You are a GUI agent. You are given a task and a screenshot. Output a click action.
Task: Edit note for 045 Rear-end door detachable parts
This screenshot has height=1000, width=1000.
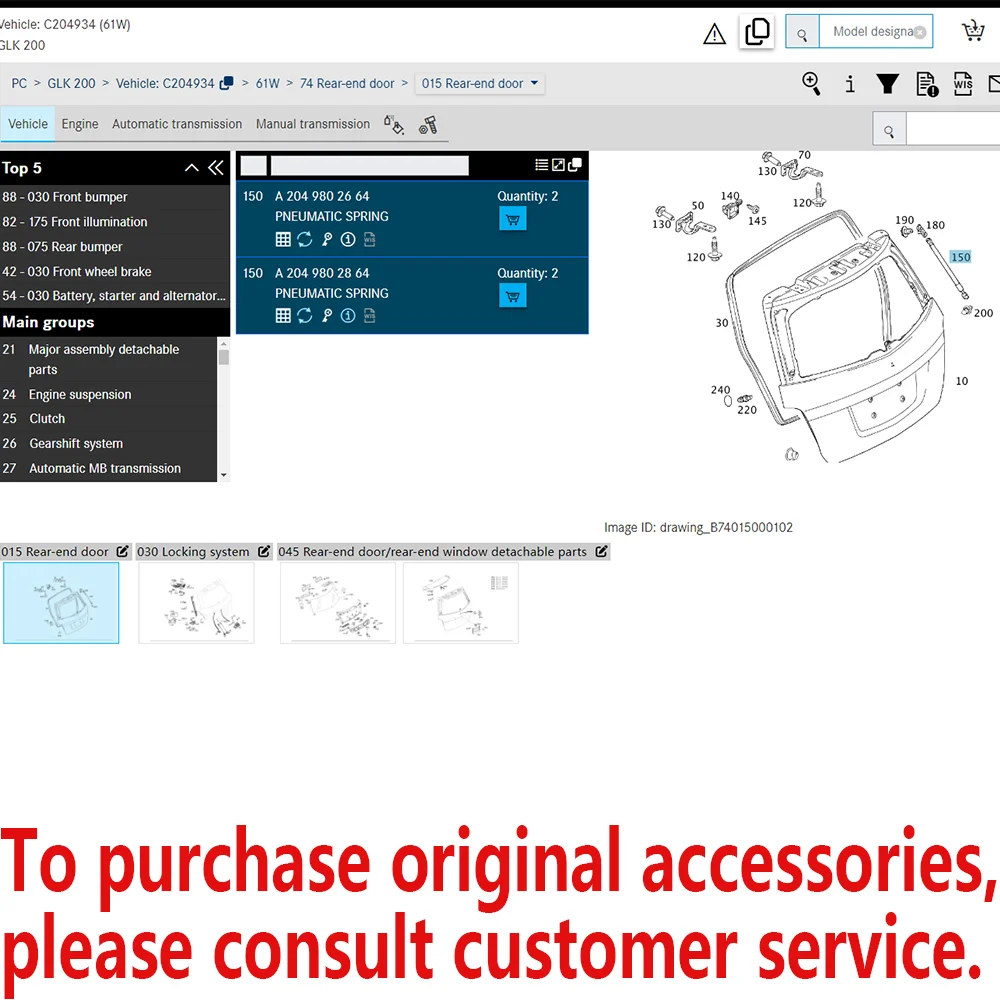601,551
